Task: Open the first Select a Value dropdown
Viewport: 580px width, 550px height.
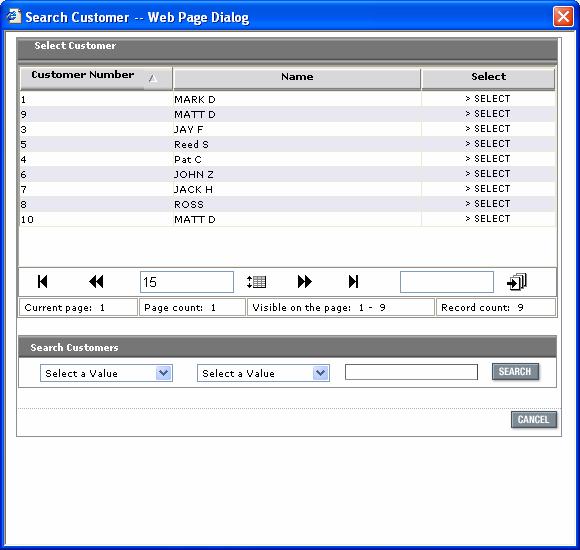Action: [x=106, y=373]
